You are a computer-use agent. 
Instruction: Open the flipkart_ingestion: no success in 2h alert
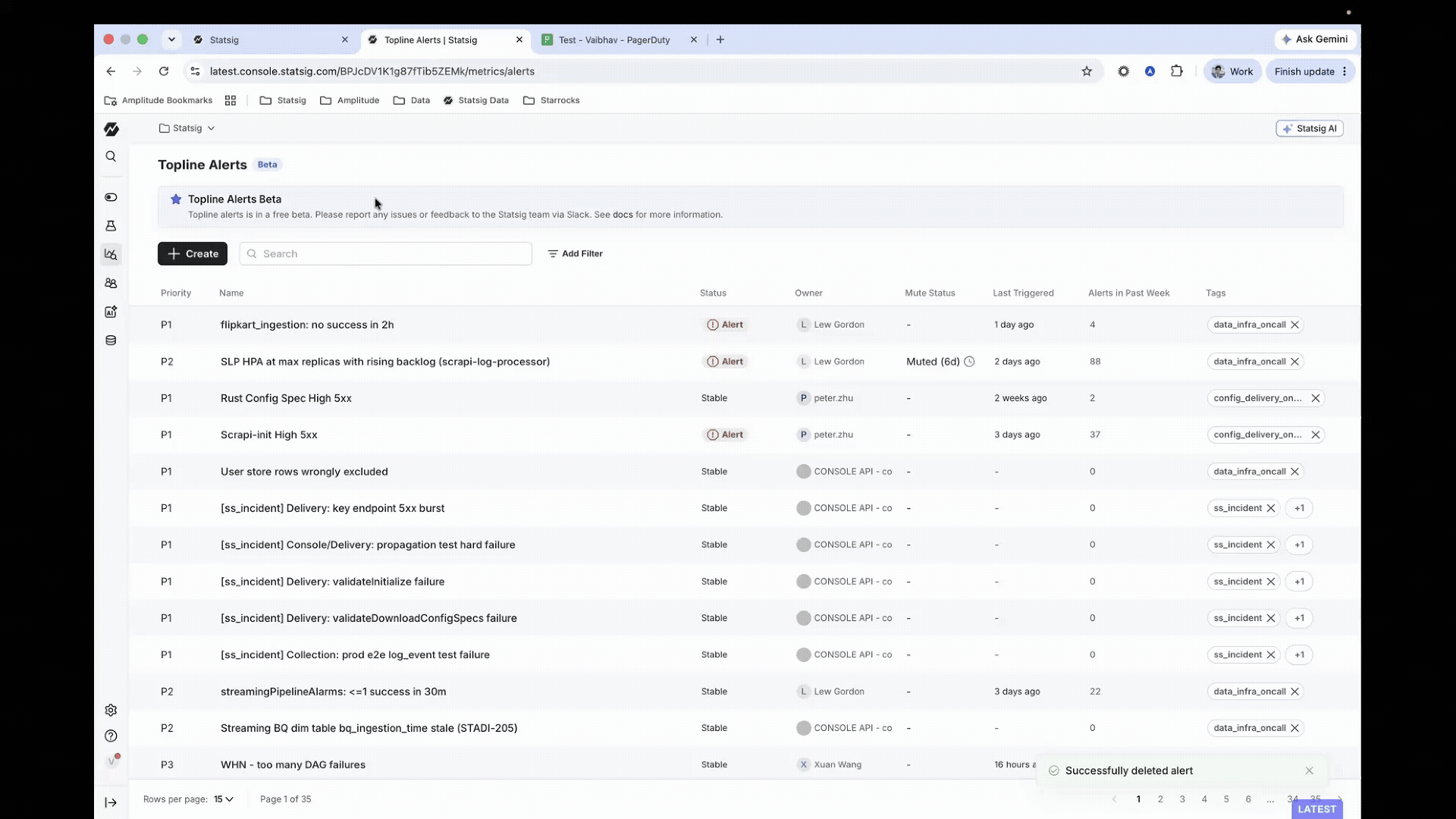(307, 325)
